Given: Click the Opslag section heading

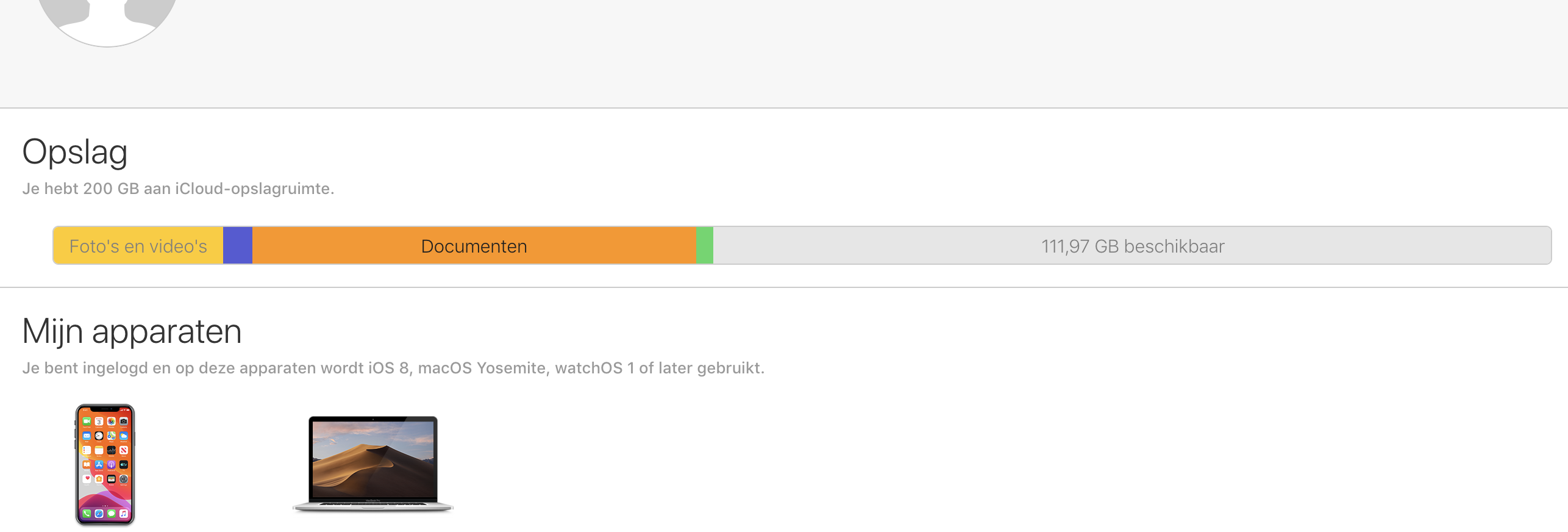Looking at the screenshot, I should [75, 152].
